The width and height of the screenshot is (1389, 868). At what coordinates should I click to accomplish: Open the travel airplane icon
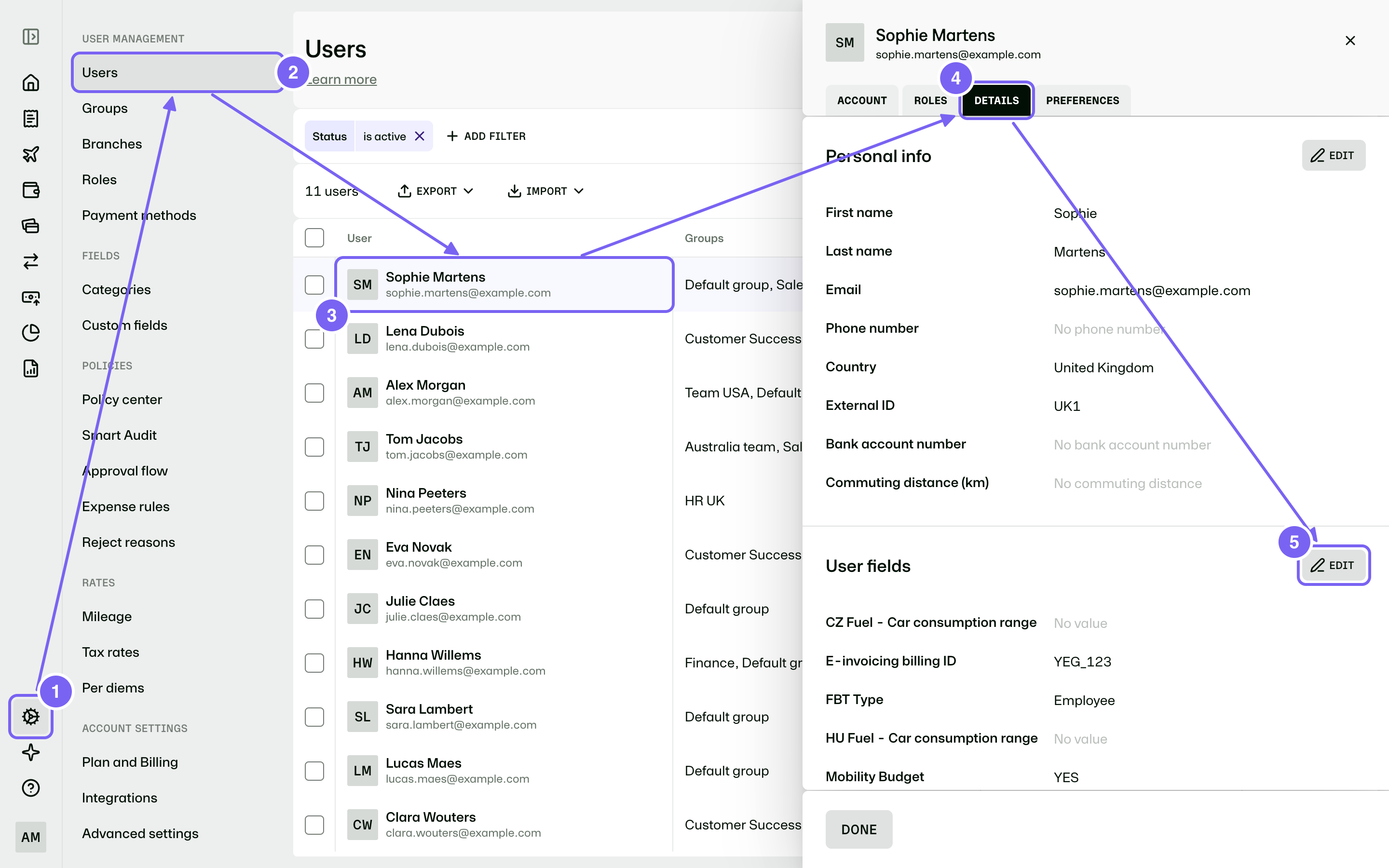30,154
